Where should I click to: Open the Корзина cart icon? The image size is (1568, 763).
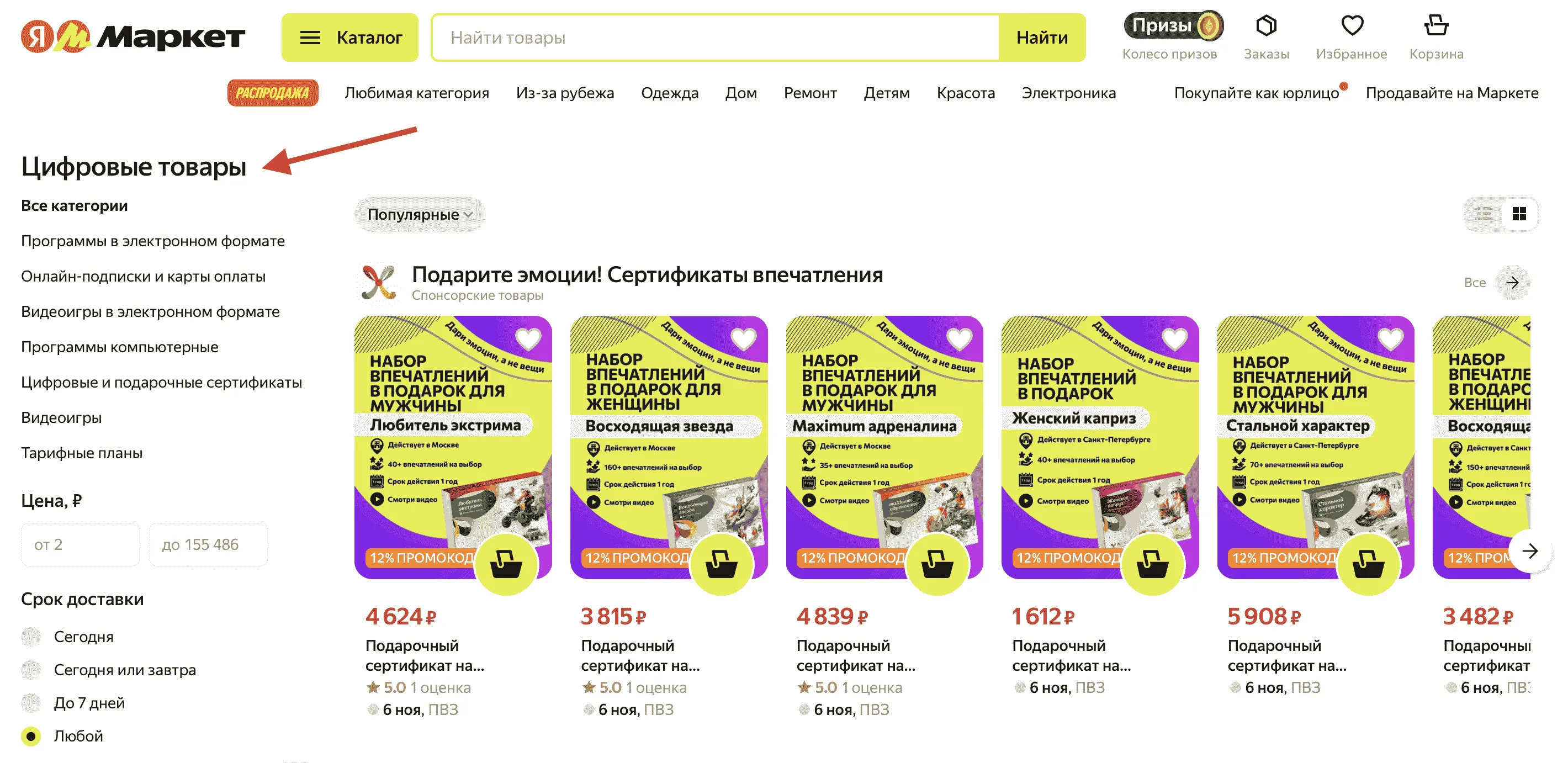(1436, 25)
